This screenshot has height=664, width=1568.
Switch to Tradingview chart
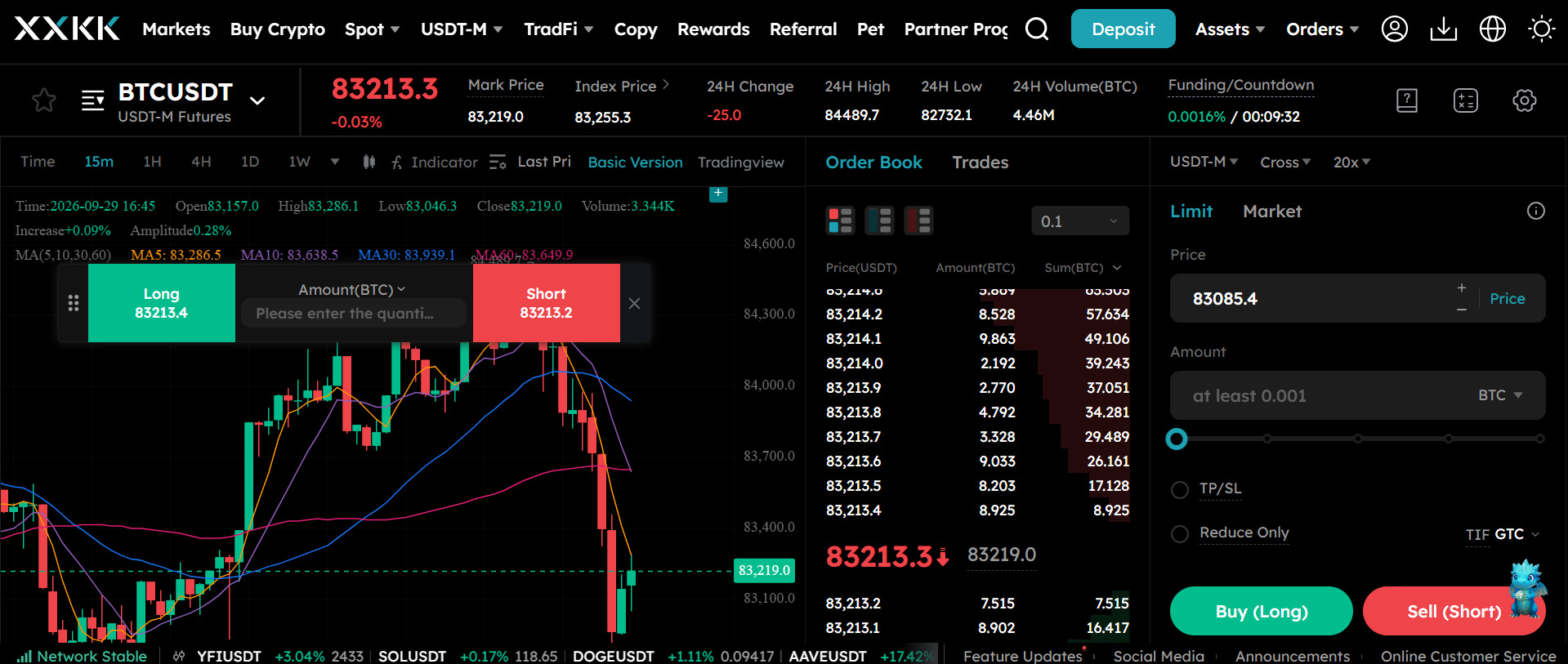740,162
